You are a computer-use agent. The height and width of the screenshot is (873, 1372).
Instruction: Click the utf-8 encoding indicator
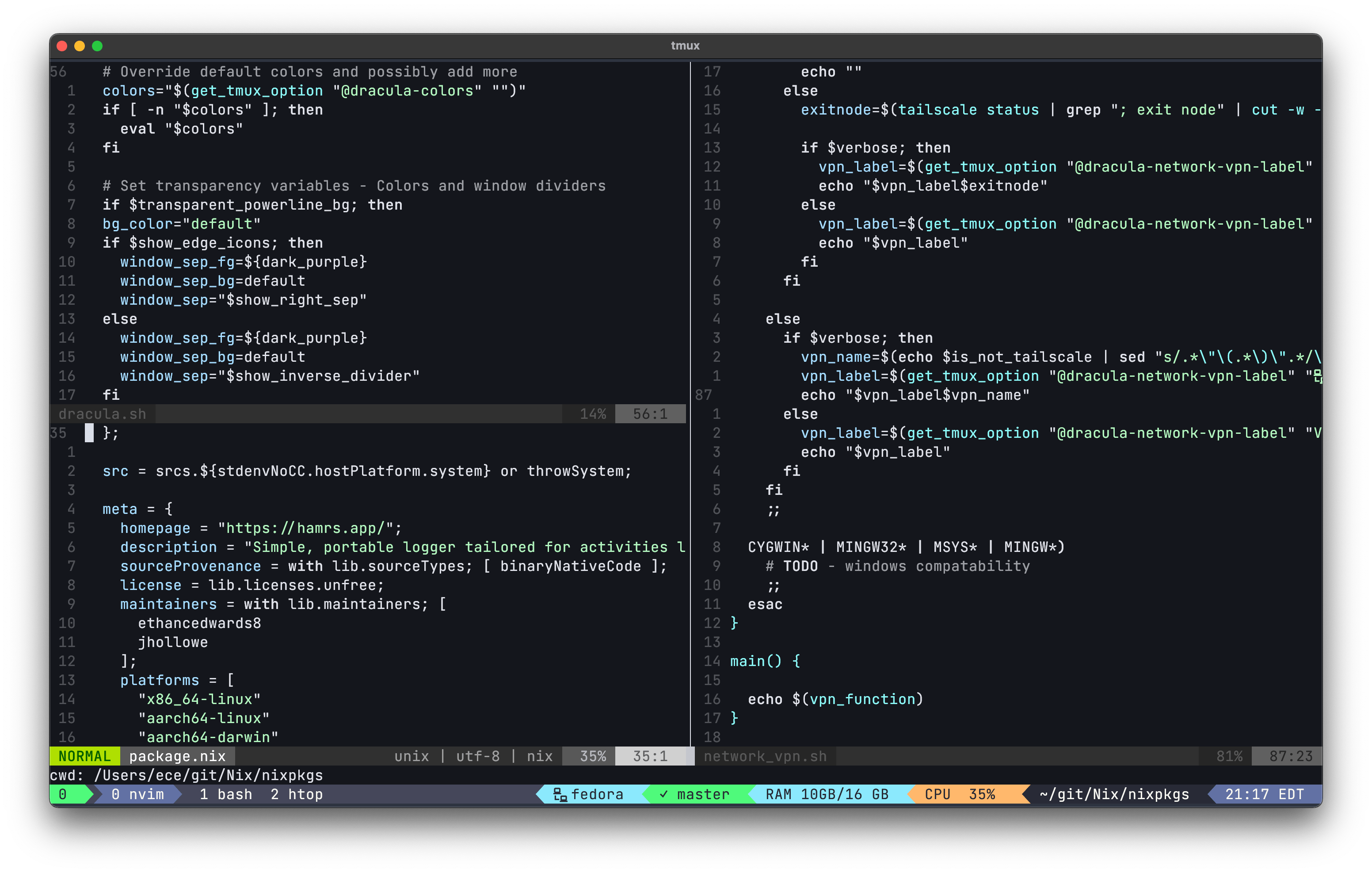(477, 756)
